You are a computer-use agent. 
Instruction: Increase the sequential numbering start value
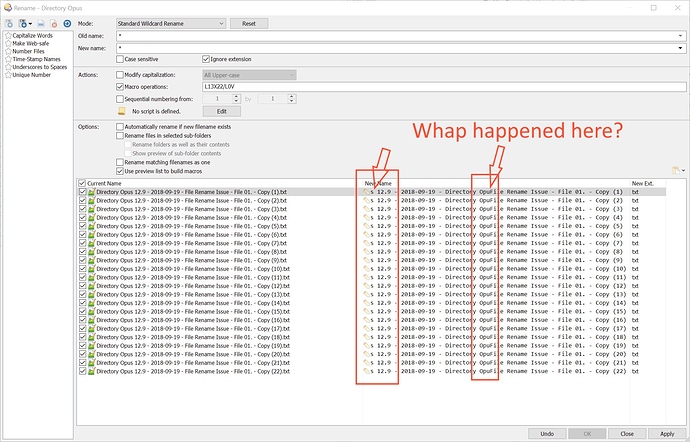tap(236, 96)
